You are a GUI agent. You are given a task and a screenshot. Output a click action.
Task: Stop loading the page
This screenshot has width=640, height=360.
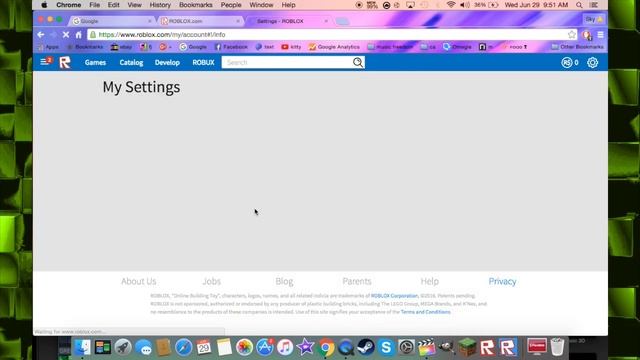(x=66, y=35)
